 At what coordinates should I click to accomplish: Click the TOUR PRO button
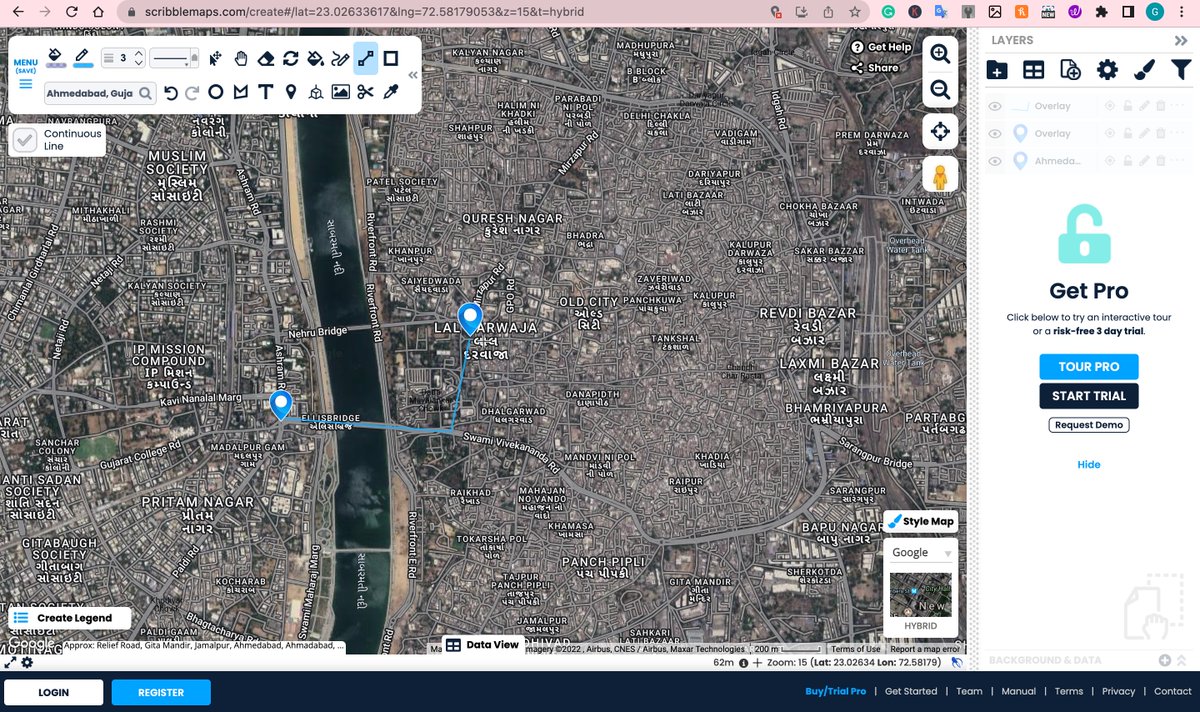click(x=1089, y=367)
